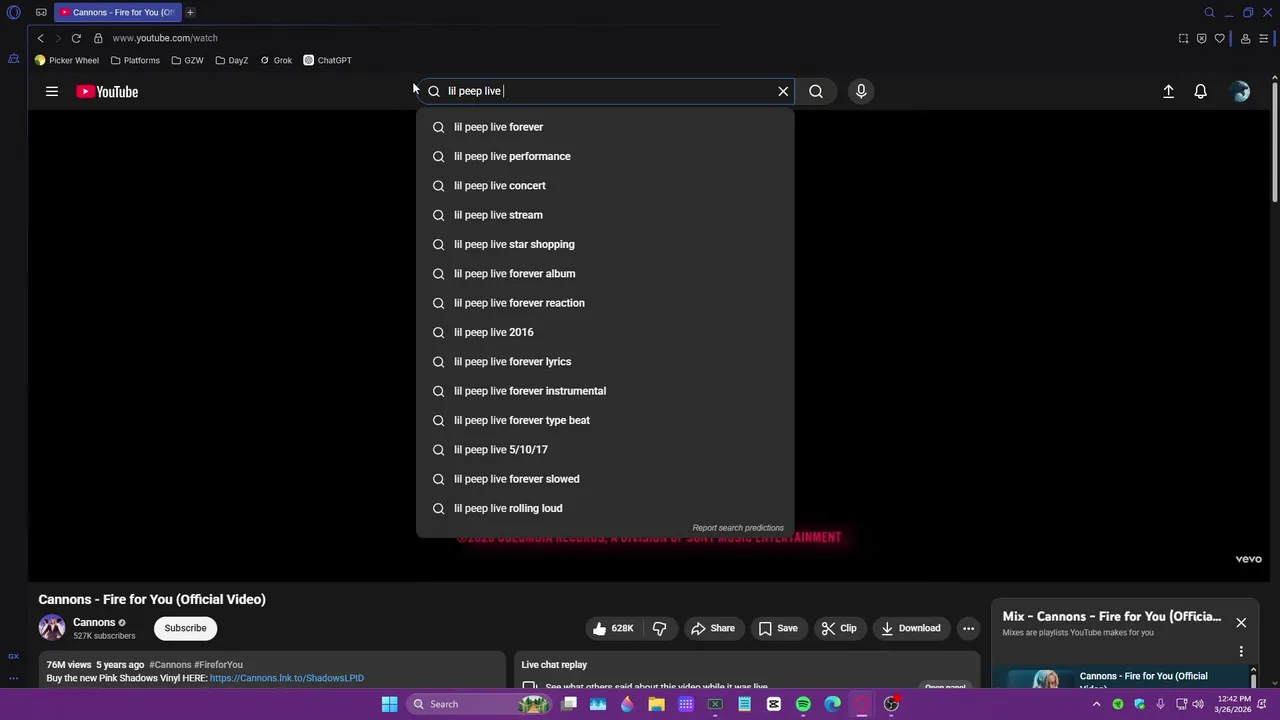Select suggestion 'lil peep live forever album'

[605, 274]
